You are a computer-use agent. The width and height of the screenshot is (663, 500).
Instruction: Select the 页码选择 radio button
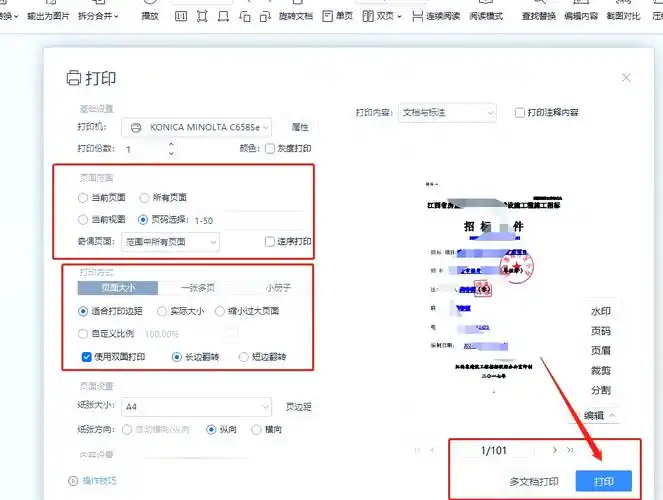point(143,220)
